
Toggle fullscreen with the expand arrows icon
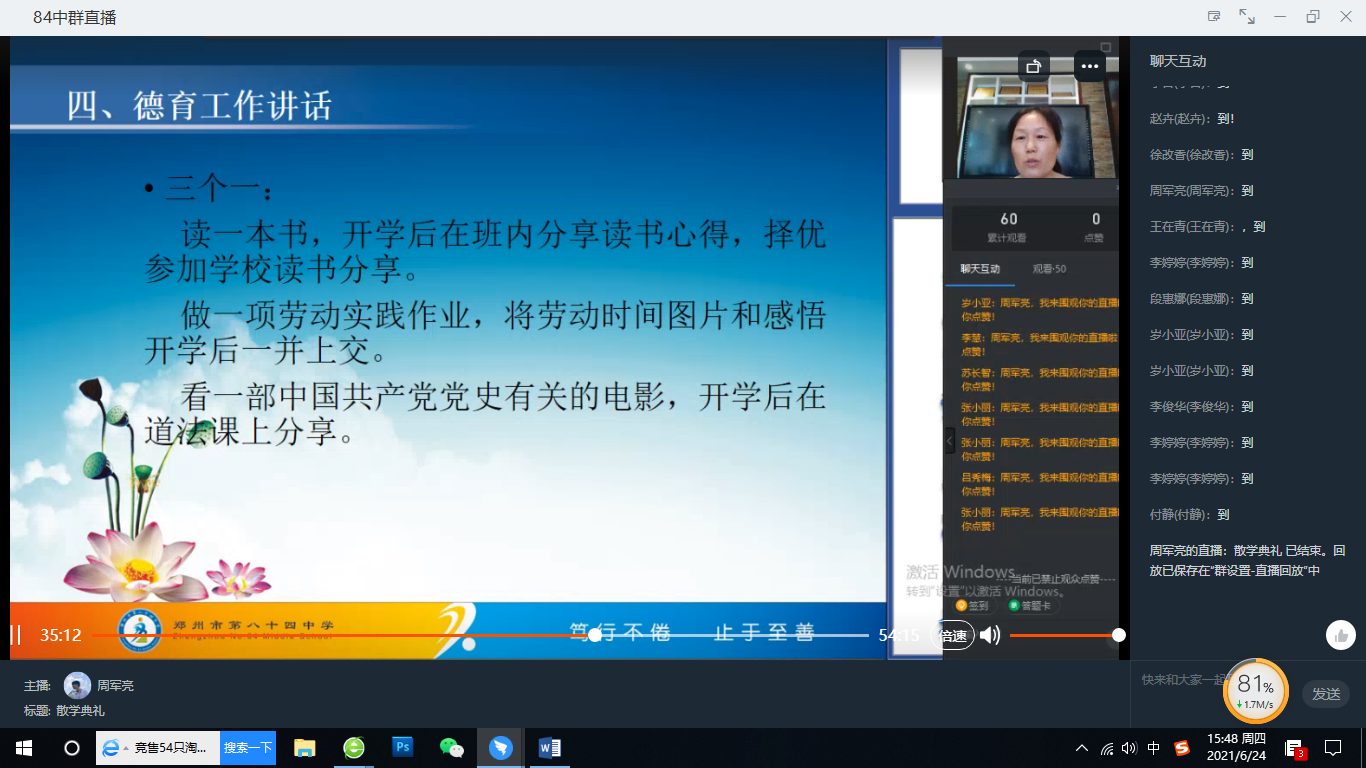tap(1247, 16)
